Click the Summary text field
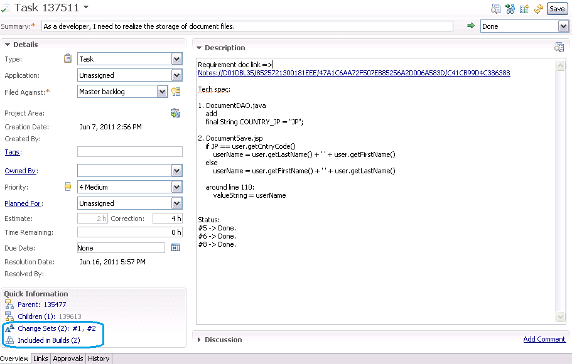 pos(247,26)
